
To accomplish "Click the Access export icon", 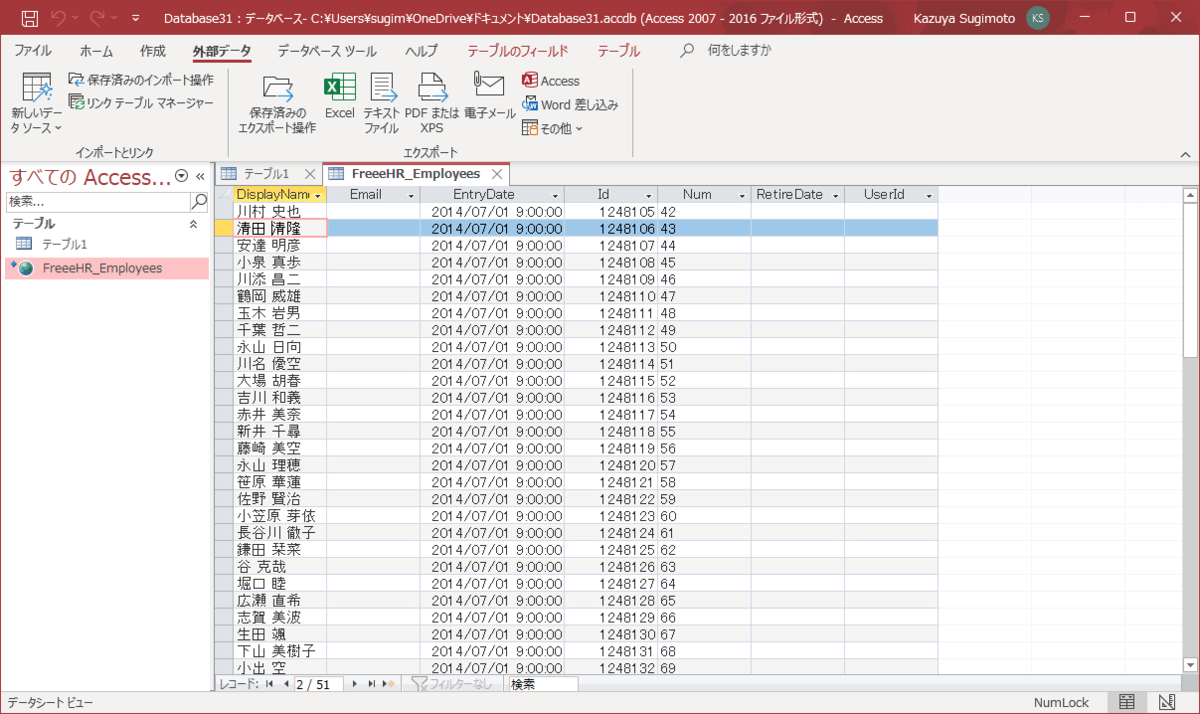I will 550,81.
